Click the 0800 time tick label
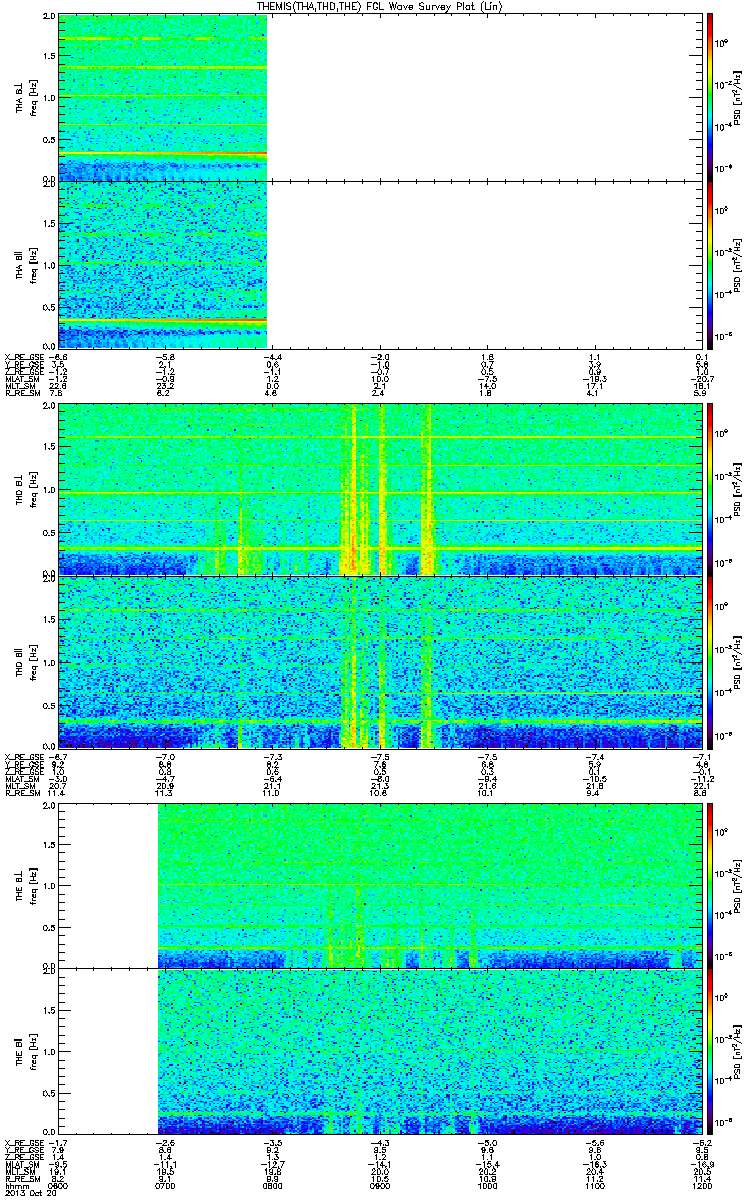 [x=272, y=1185]
